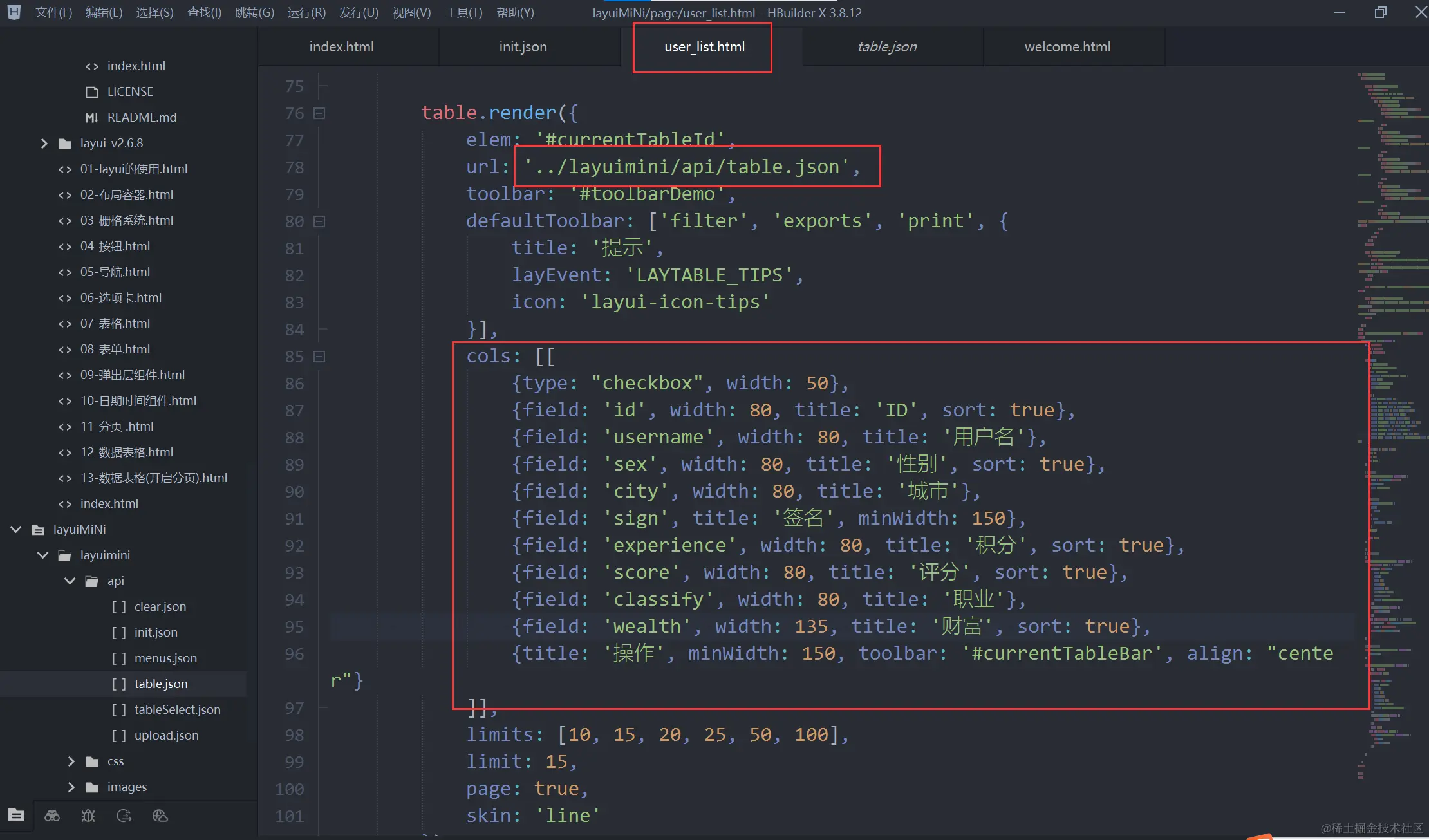
Task: Click the bracket icon beside clear.json
Action: pyautogui.click(x=119, y=606)
